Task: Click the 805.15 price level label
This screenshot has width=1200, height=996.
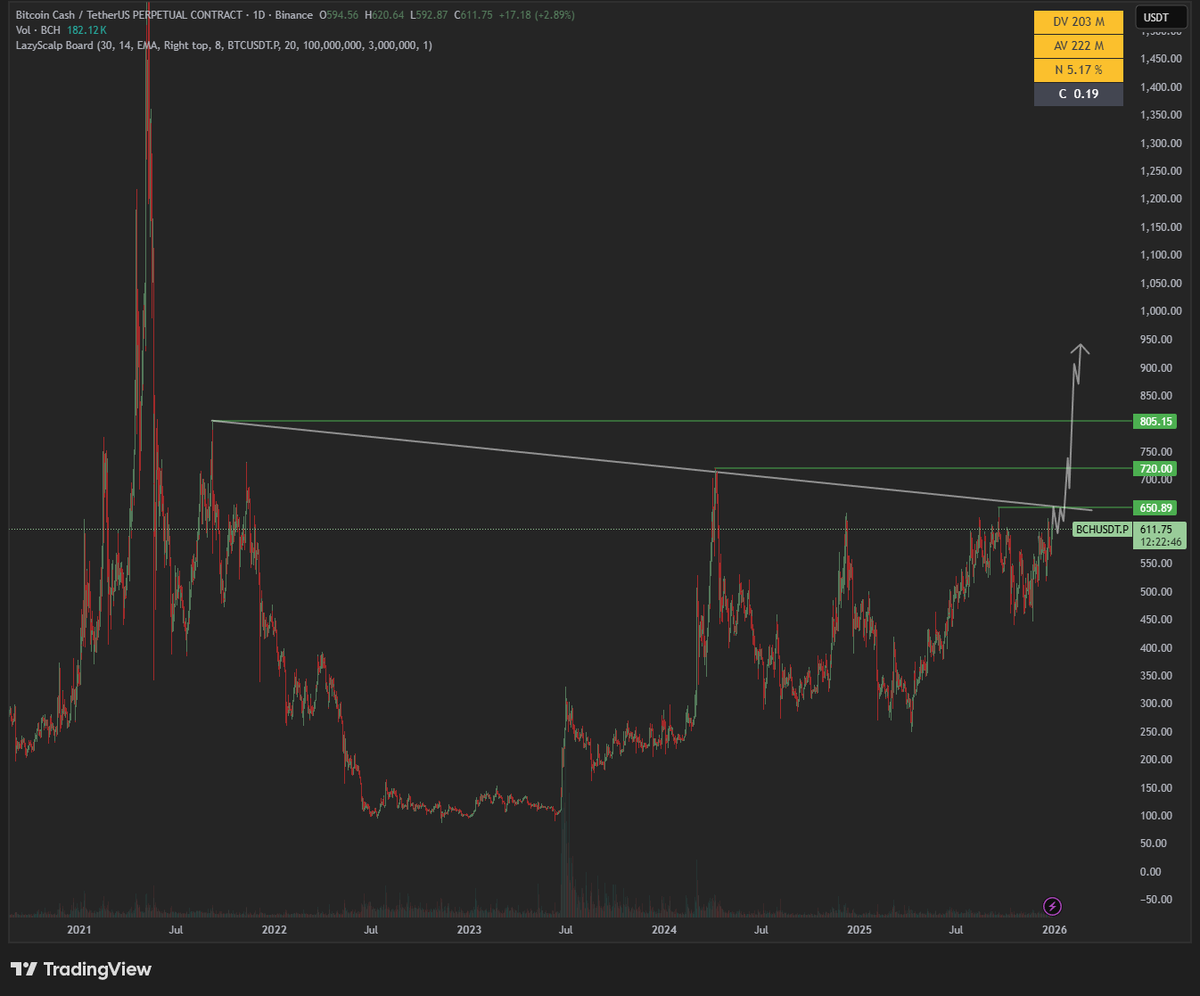Action: [x=1157, y=421]
